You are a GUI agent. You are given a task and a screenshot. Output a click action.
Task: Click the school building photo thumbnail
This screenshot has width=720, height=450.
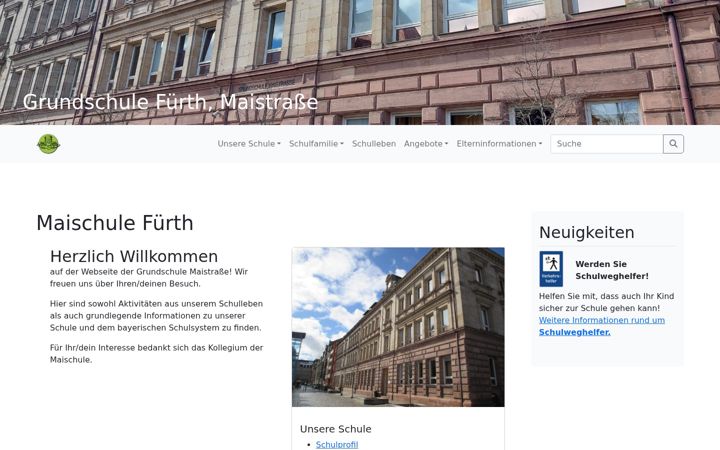398,327
